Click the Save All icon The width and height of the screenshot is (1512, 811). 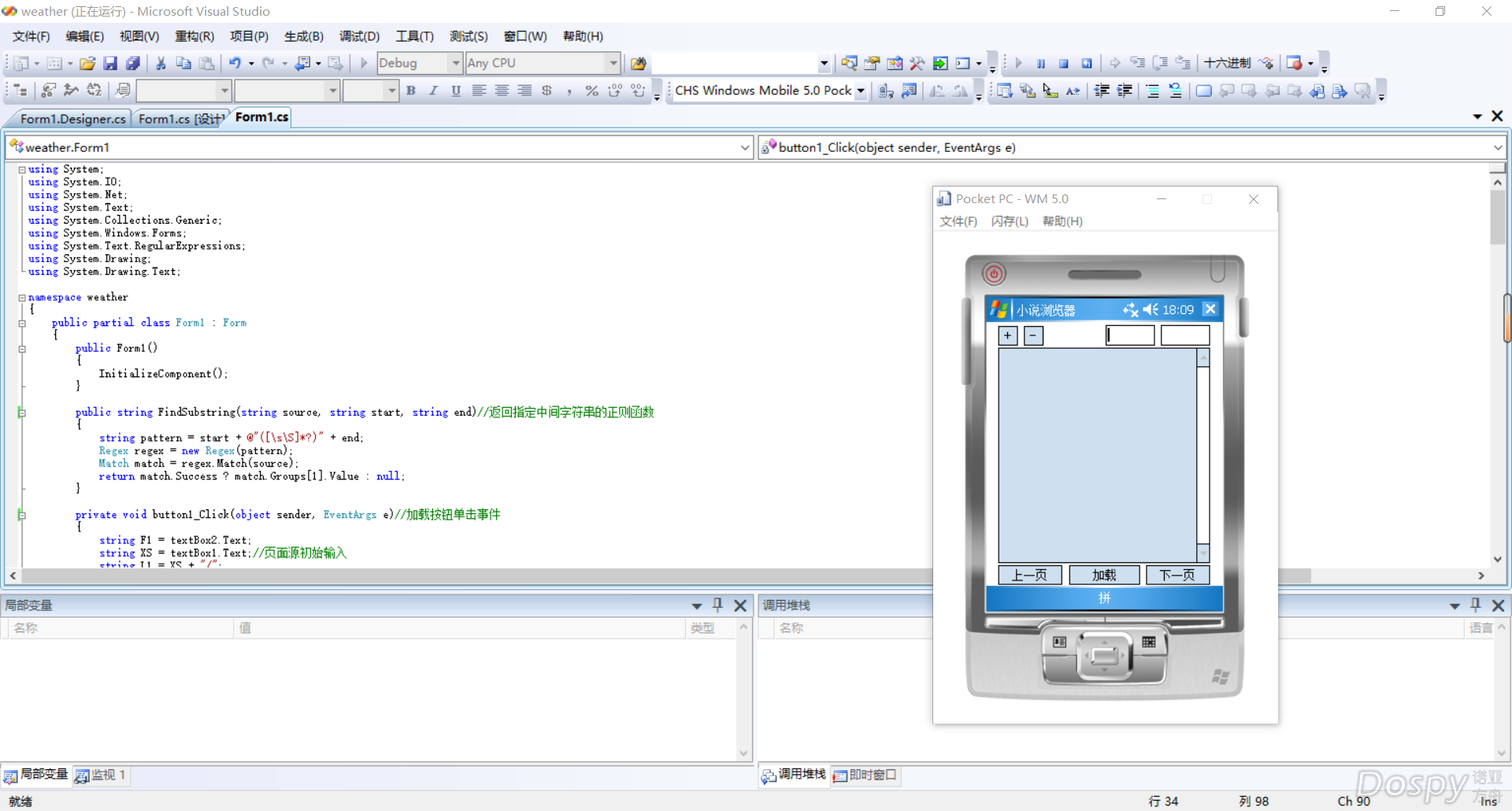coord(133,63)
